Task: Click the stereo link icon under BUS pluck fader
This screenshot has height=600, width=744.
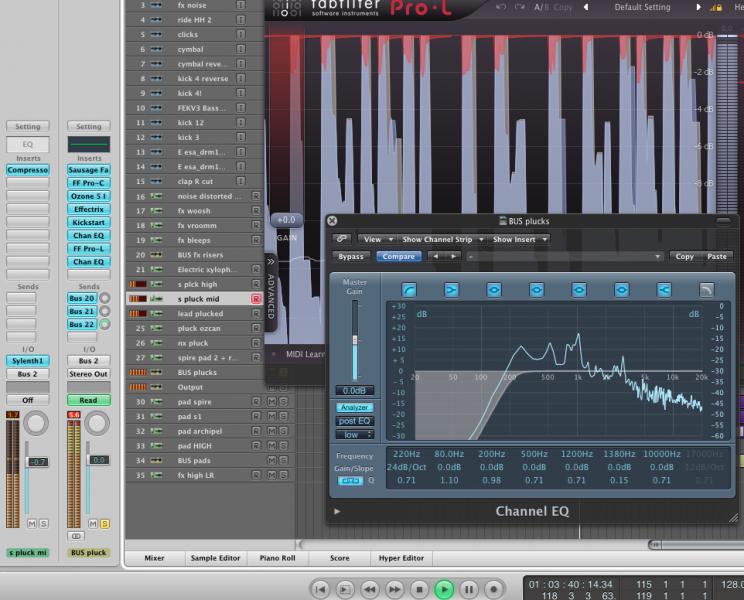Action: (x=76, y=536)
